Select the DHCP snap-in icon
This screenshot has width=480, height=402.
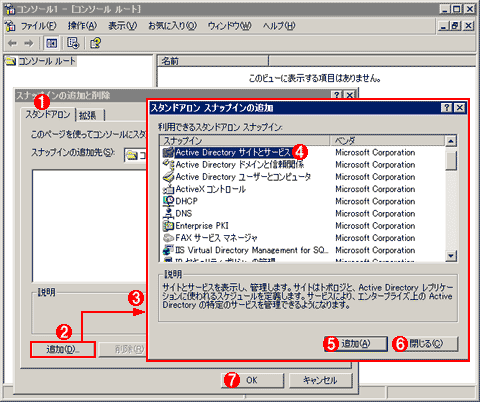[168, 201]
